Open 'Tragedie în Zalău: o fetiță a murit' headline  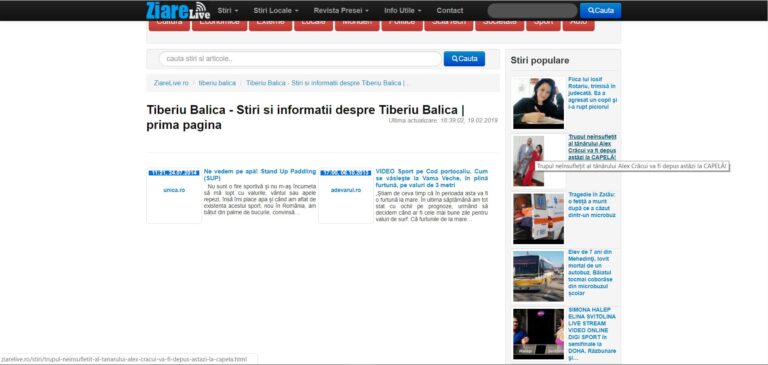tap(592, 205)
